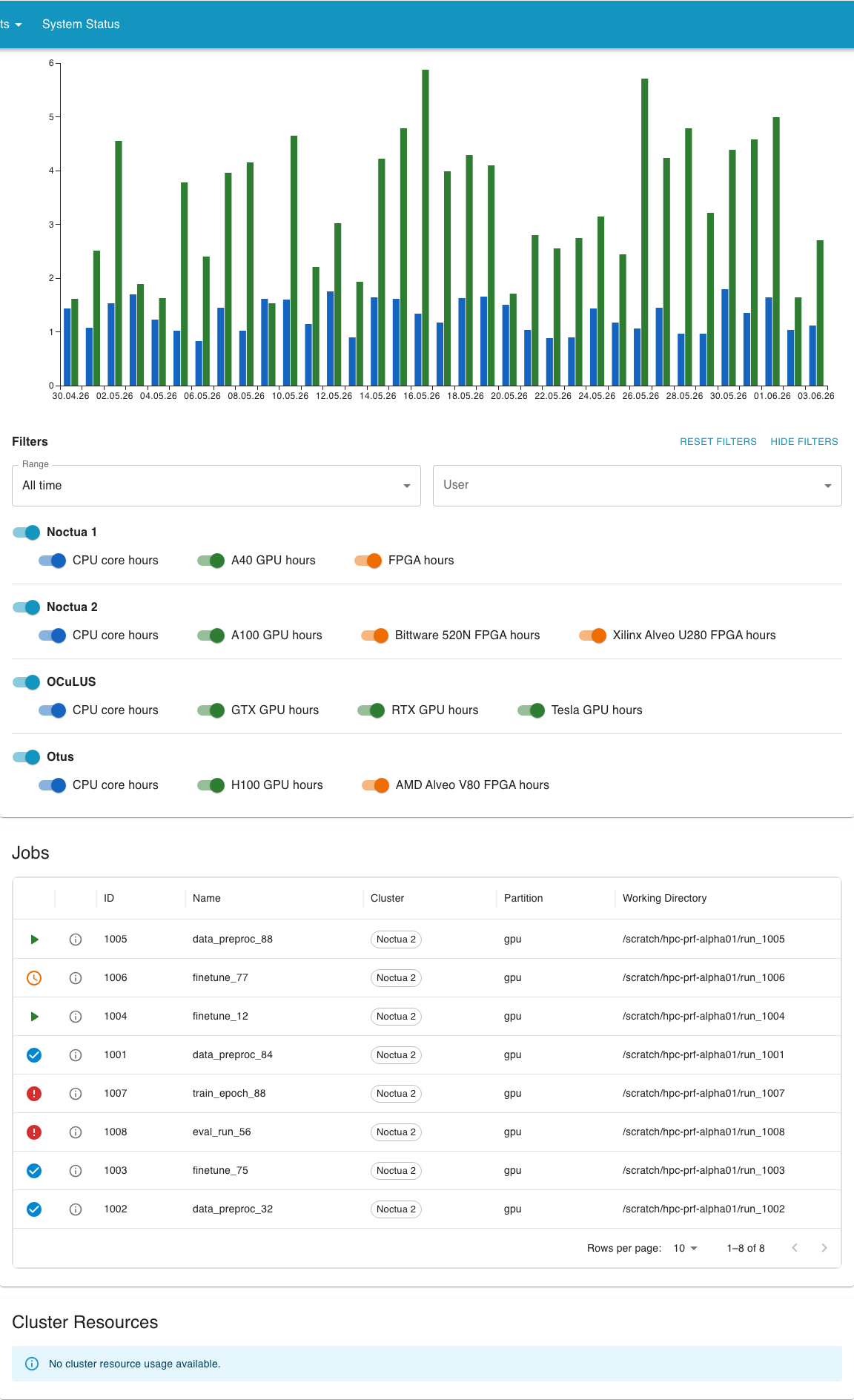
Task: Toggle AMD Alveo V80 FPGA hours
Action: [x=376, y=785]
